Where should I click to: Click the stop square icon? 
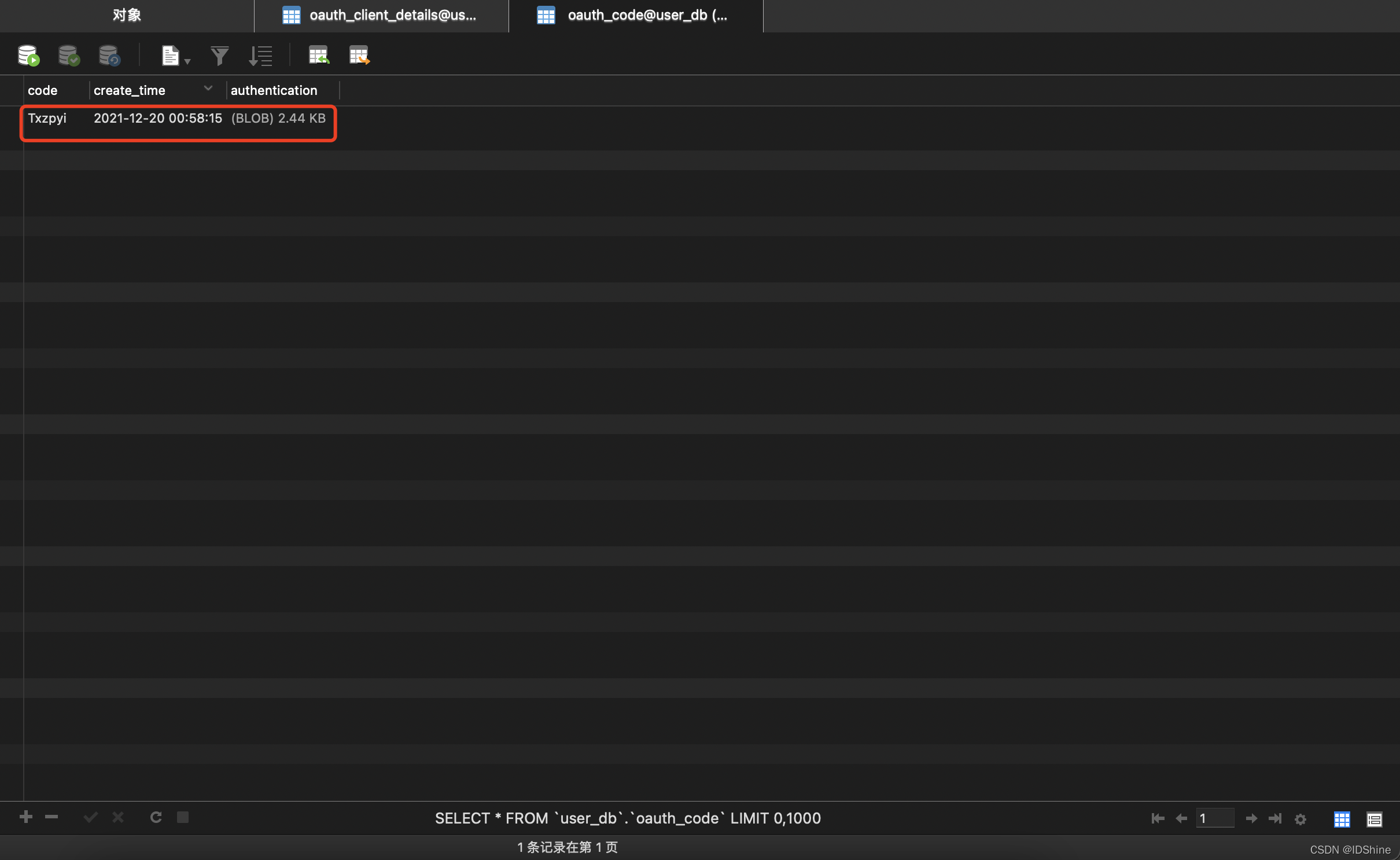pos(183,817)
